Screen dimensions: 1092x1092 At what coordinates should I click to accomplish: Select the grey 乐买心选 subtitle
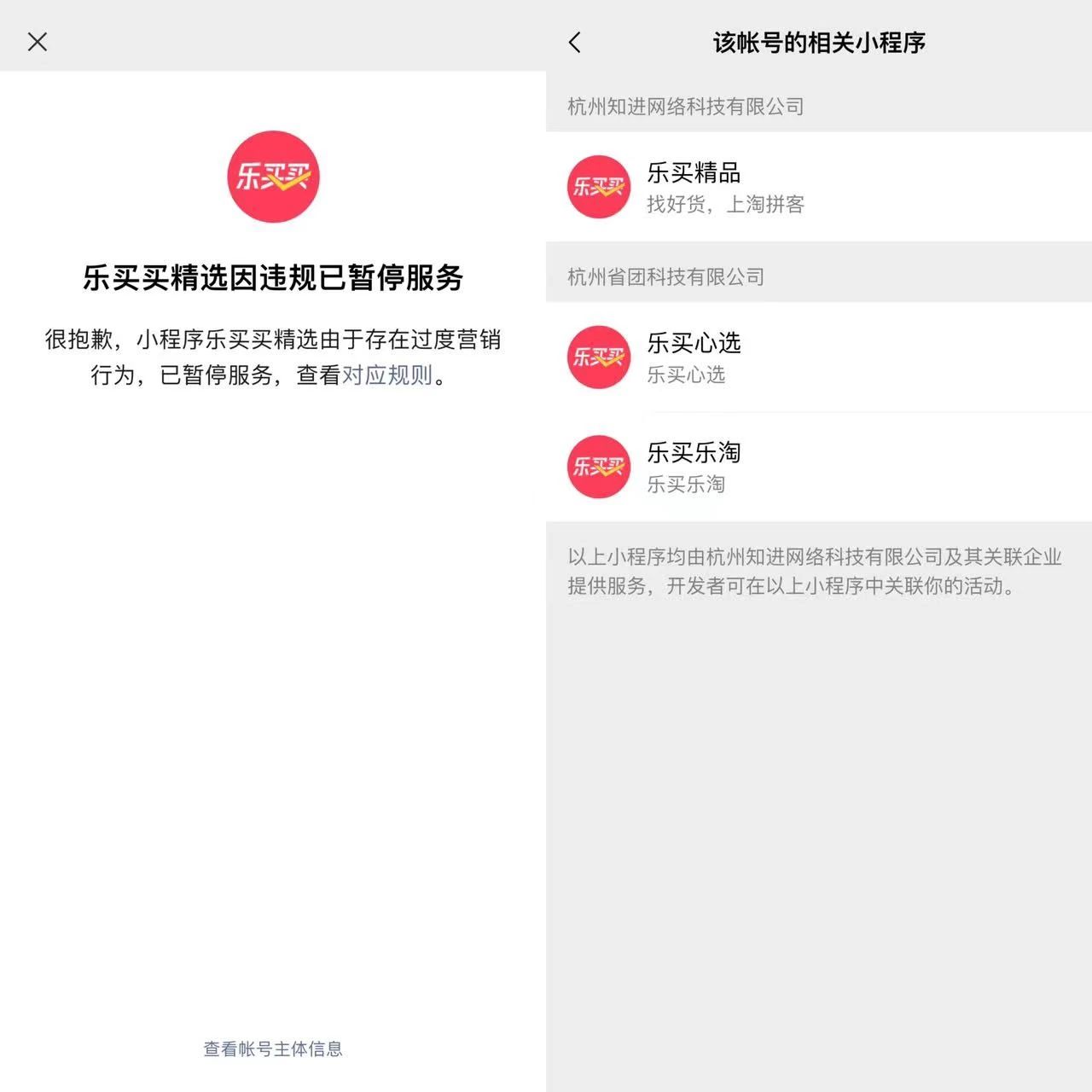(686, 375)
